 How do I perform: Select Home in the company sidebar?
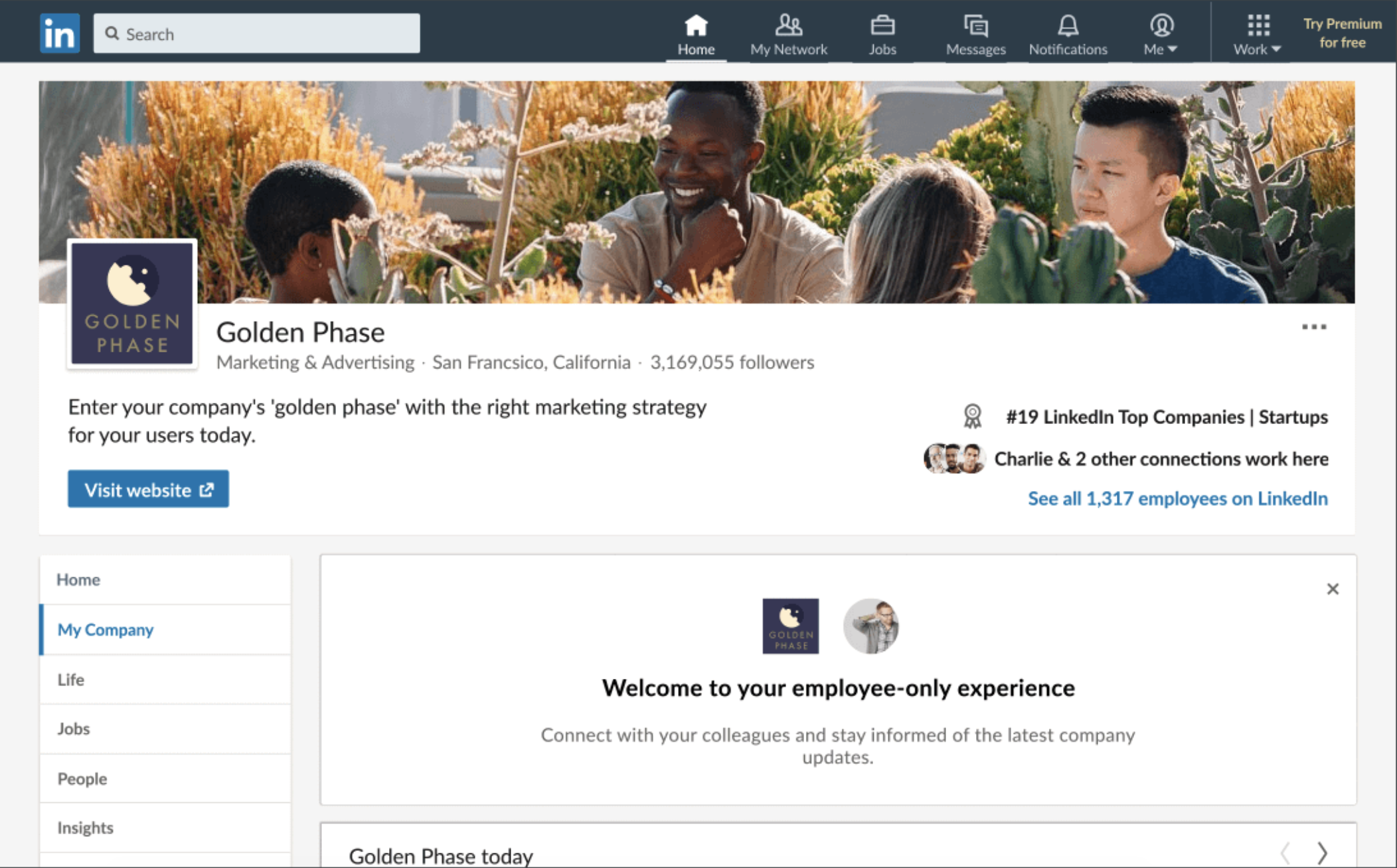click(x=165, y=579)
